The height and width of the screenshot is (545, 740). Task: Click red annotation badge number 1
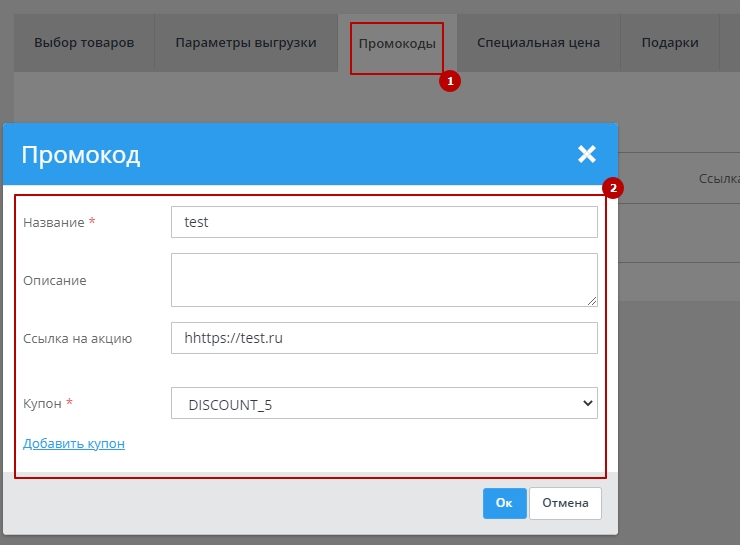click(x=450, y=82)
